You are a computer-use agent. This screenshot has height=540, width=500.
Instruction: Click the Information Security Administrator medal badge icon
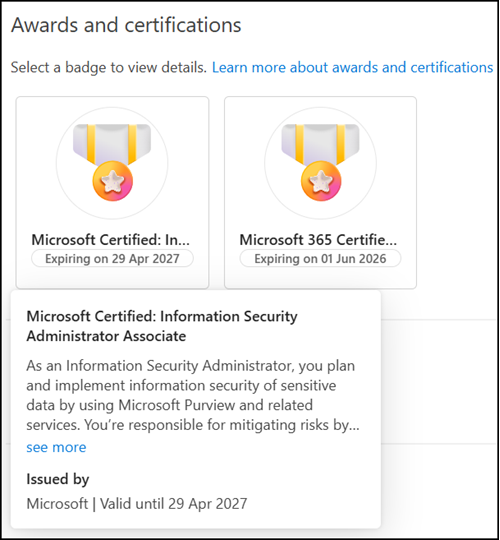112,163
